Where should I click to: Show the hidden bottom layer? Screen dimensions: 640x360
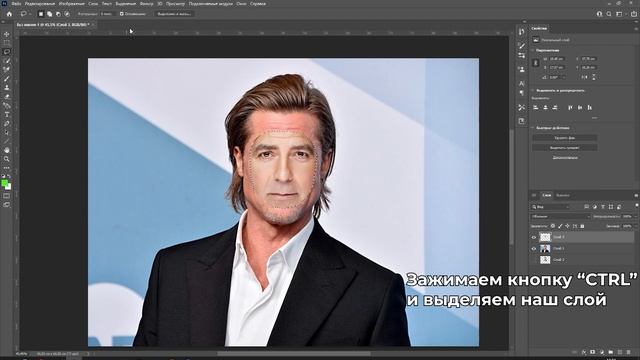coord(534,260)
